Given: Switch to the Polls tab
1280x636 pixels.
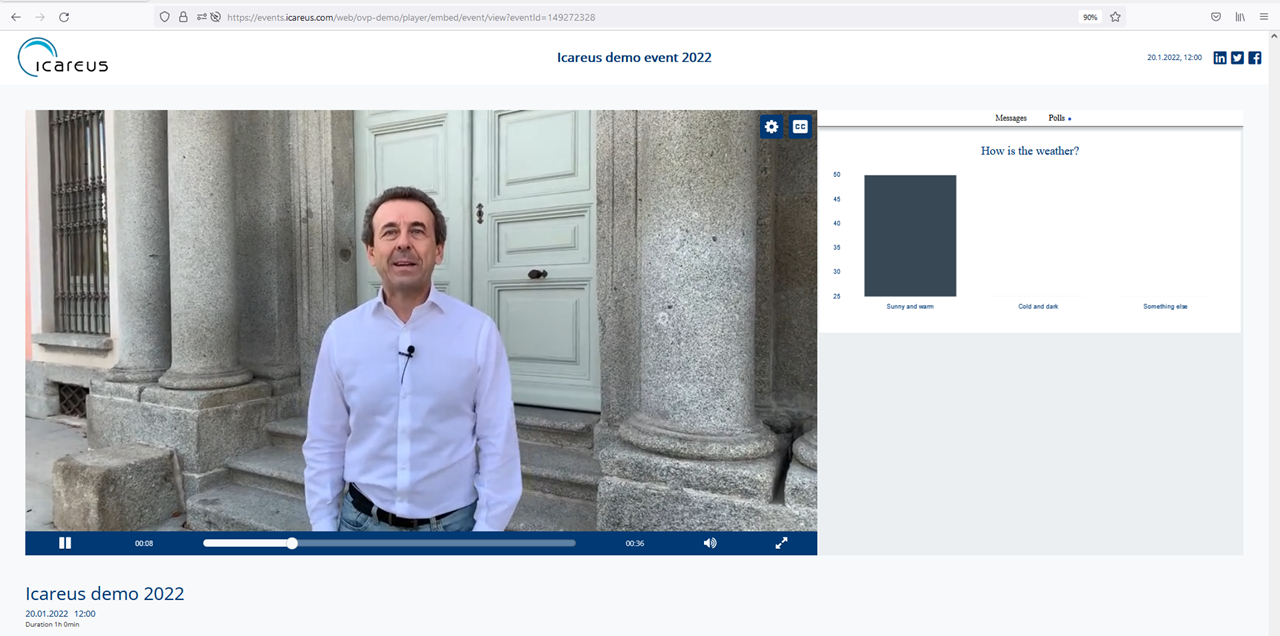Looking at the screenshot, I should (x=1057, y=118).
